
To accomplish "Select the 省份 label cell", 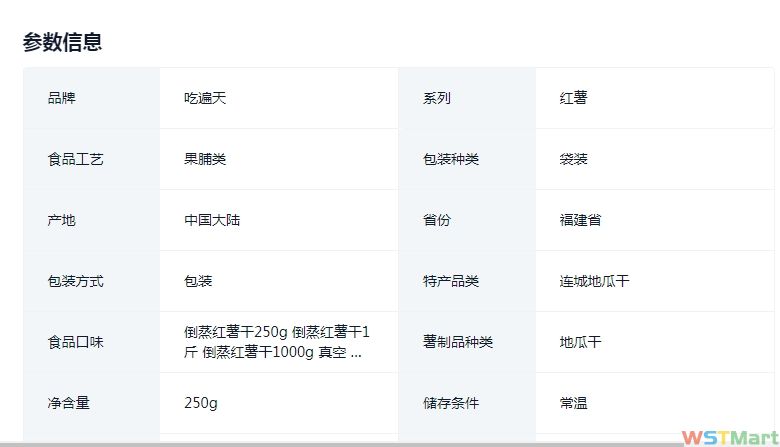I will 437,220.
